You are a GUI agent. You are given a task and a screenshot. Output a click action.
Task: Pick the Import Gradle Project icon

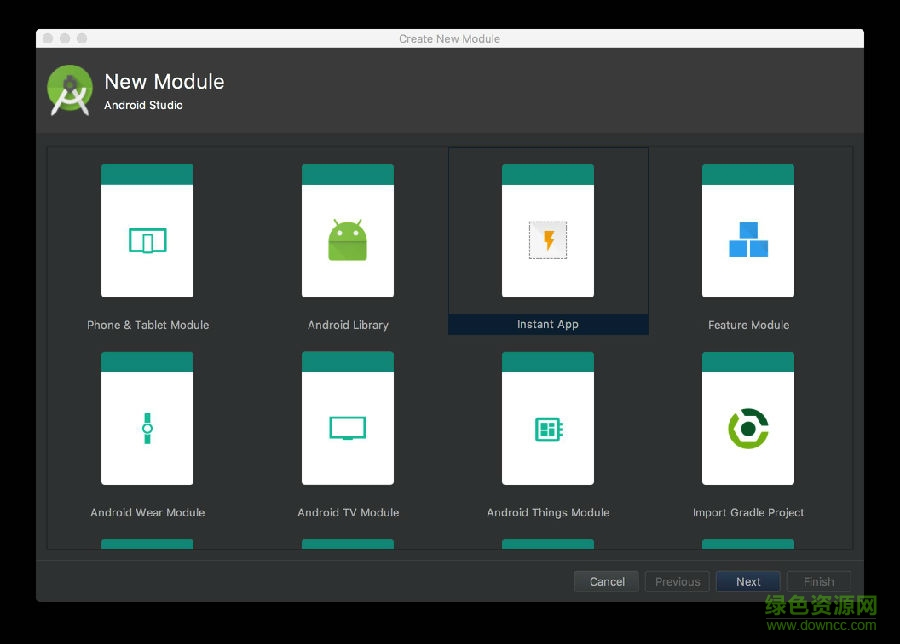click(748, 429)
